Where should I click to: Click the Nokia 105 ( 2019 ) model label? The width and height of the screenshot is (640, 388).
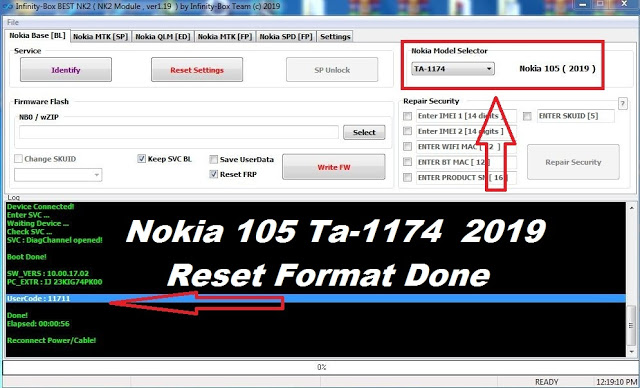557,69
